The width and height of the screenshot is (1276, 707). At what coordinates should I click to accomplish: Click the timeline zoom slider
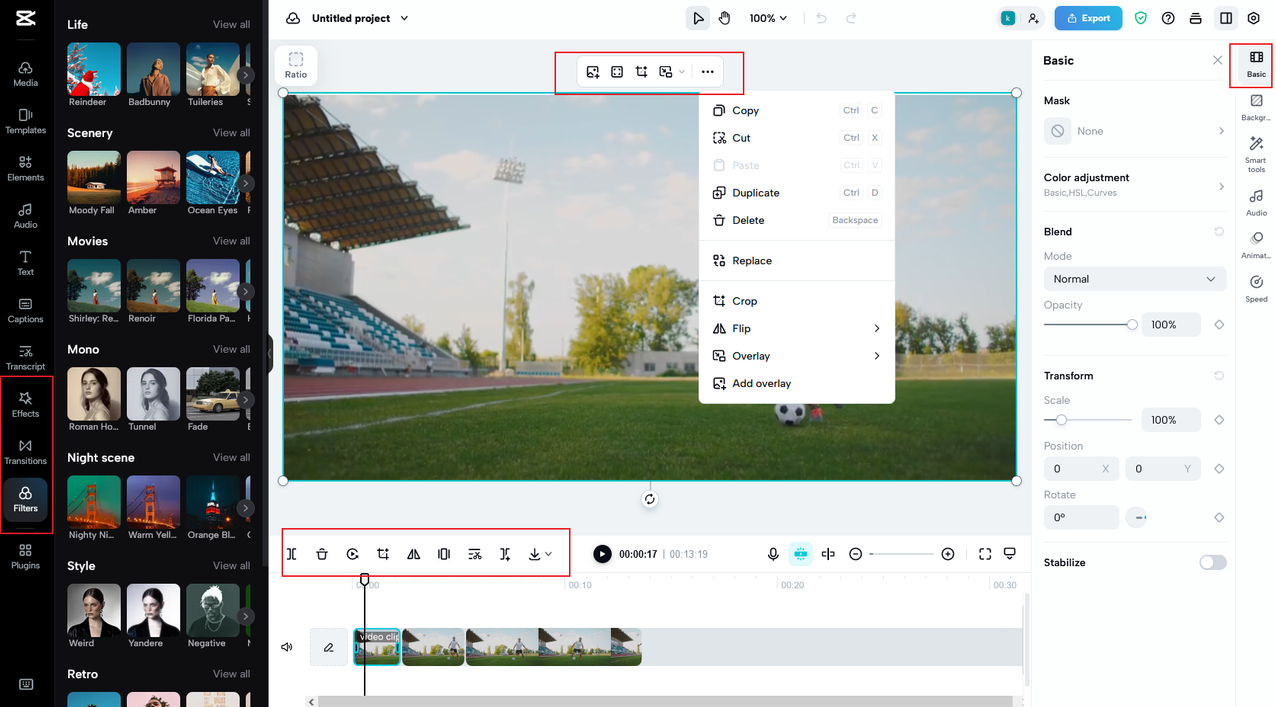(902, 554)
